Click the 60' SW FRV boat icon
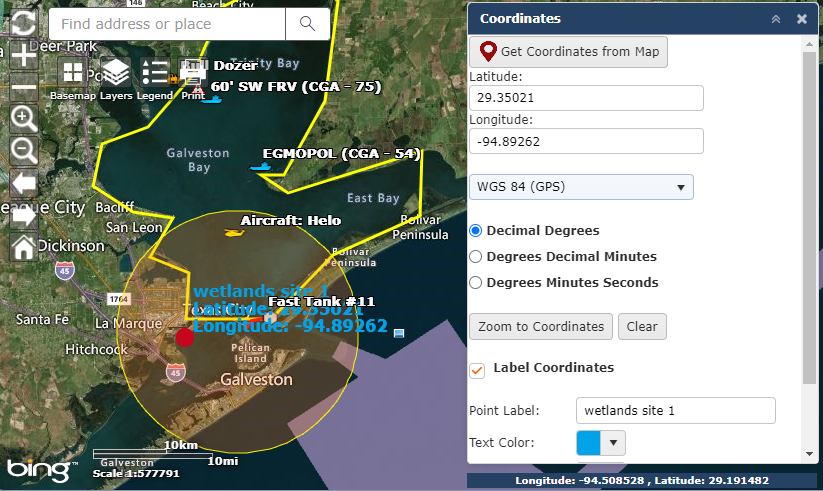This screenshot has height=491, width=823. [x=212, y=98]
